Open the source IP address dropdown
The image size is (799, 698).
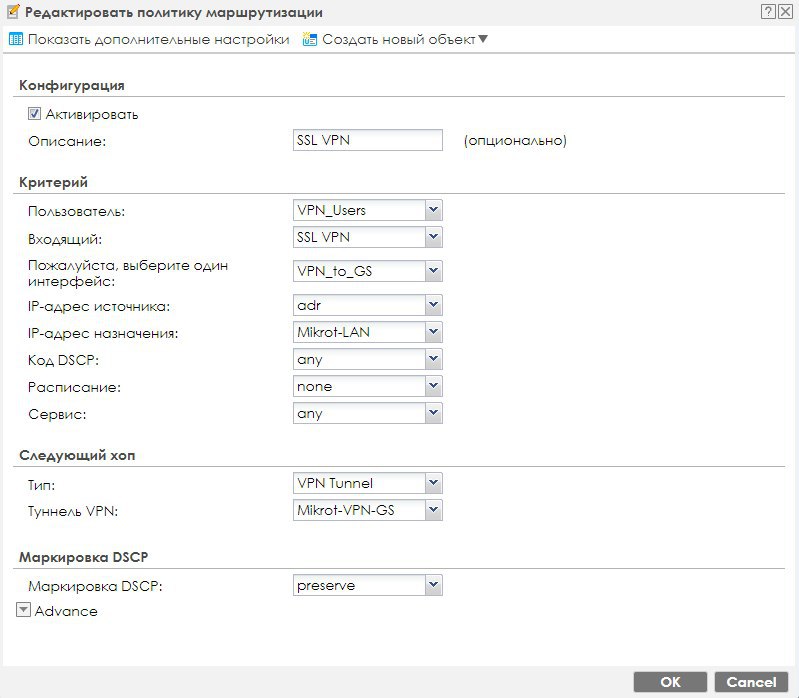[x=433, y=305]
